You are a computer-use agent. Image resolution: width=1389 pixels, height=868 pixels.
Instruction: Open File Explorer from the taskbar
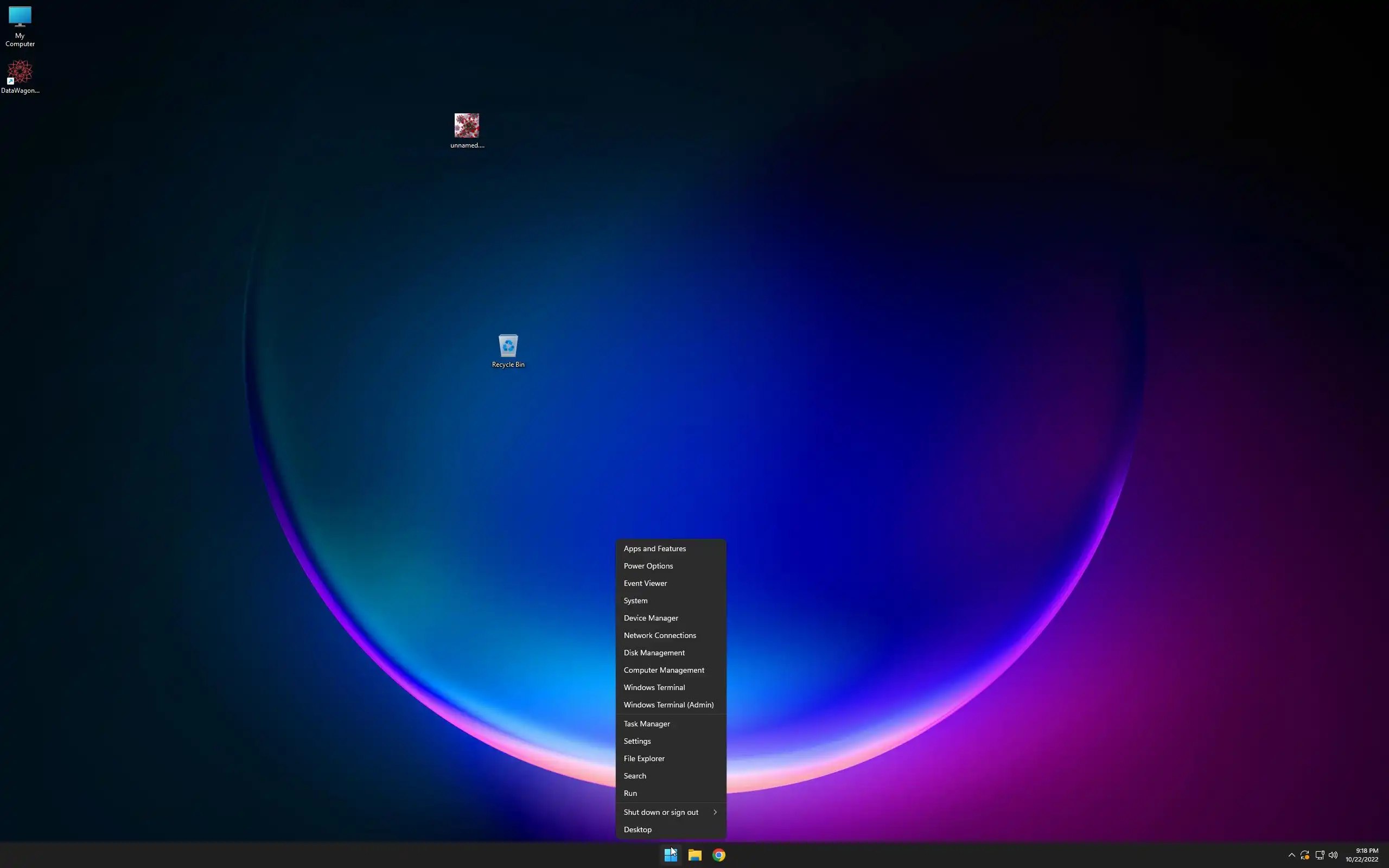694,855
